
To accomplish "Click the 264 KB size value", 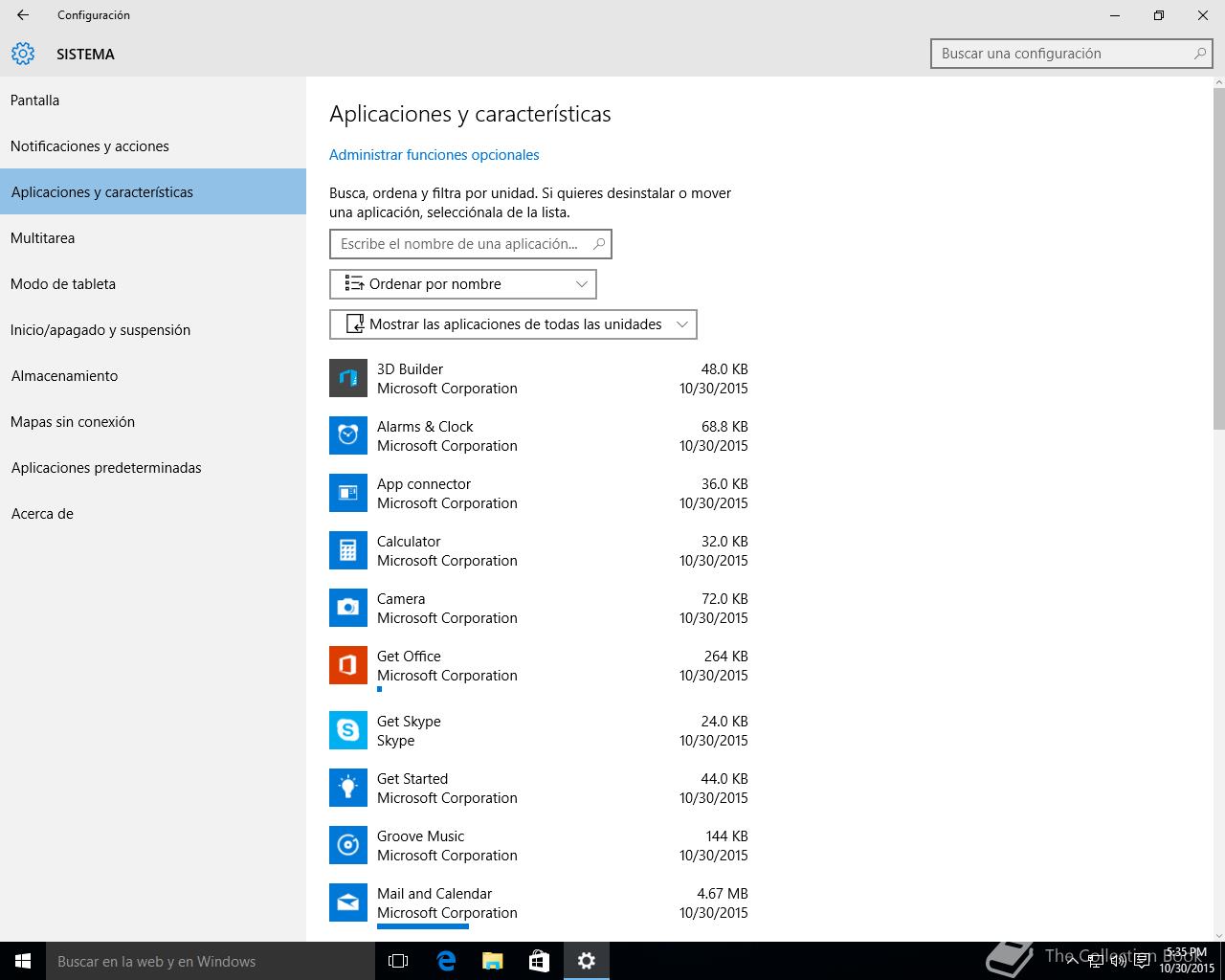I will click(726, 656).
